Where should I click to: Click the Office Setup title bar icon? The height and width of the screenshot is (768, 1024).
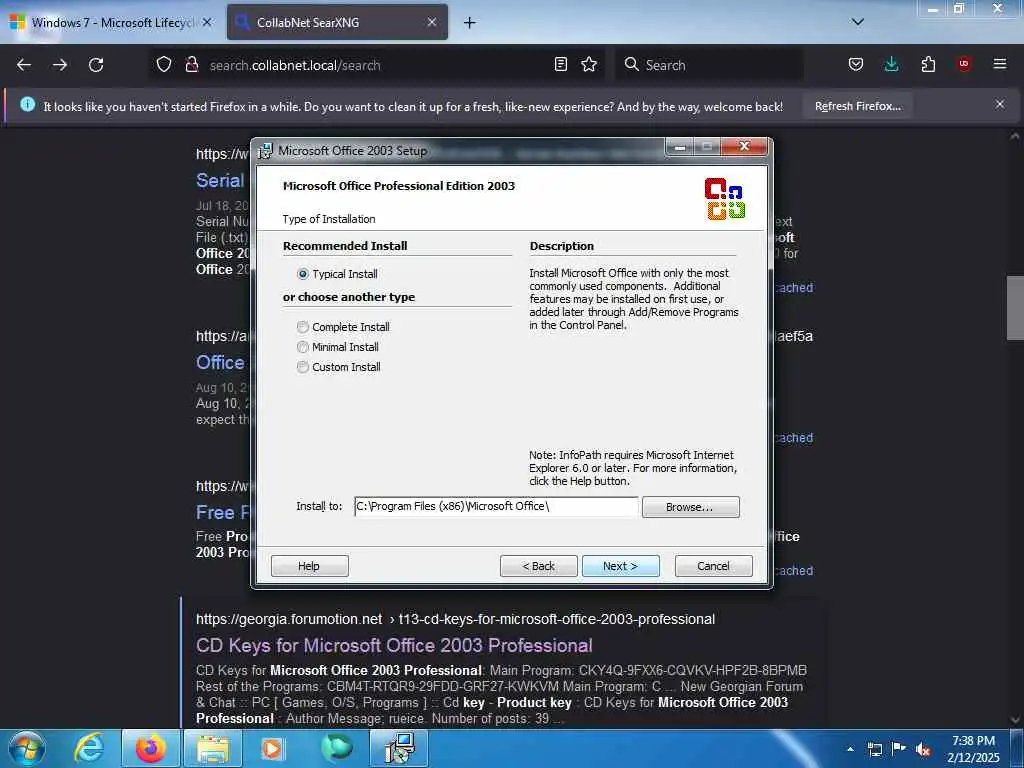(264, 151)
